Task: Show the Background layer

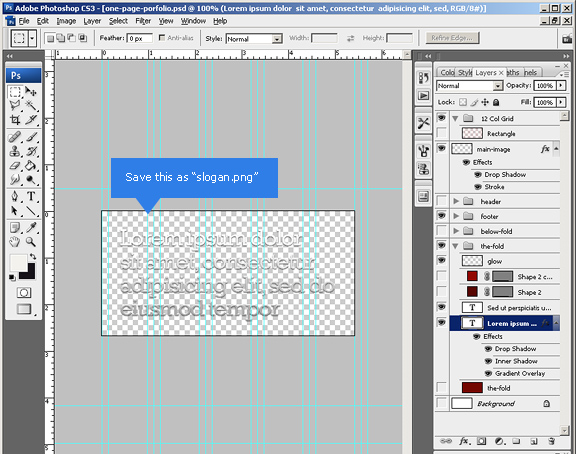Action: 442,403
